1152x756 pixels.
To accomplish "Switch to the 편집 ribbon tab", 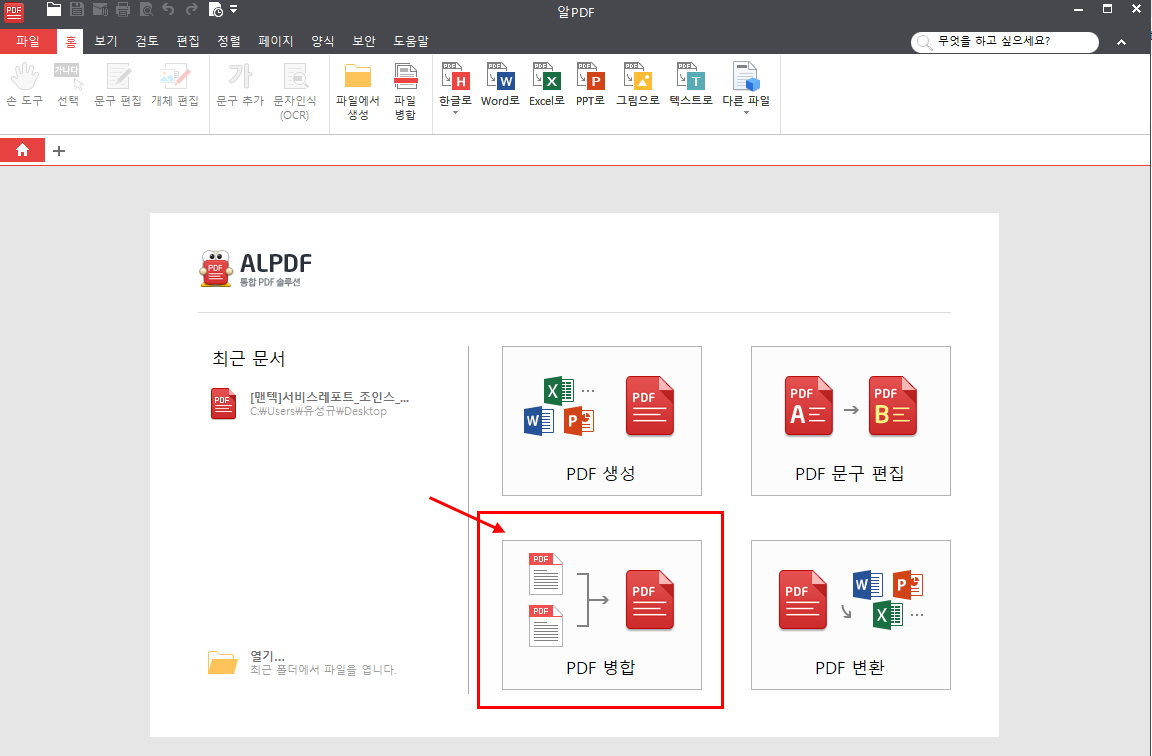I will pos(188,41).
